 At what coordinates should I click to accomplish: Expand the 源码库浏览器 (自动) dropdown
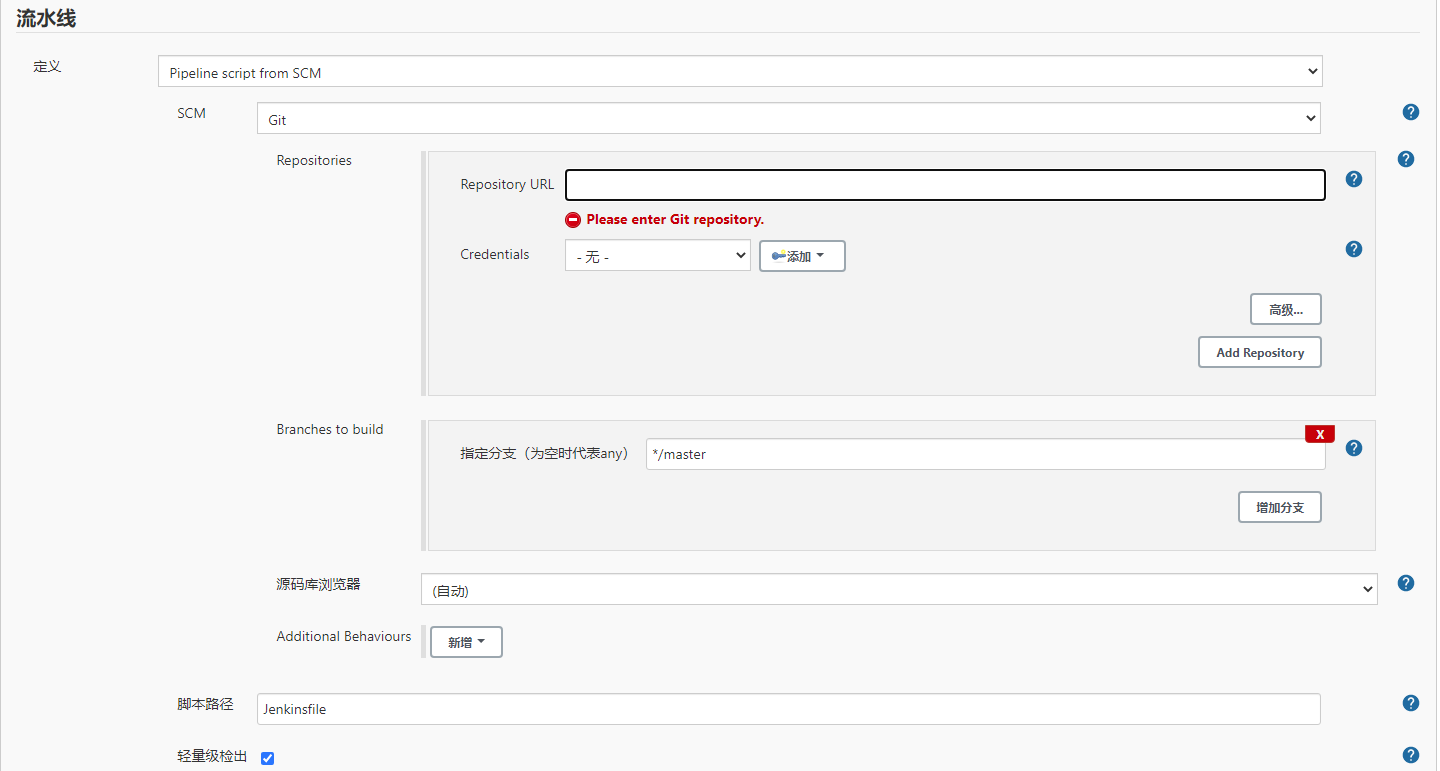pyautogui.click(x=898, y=590)
